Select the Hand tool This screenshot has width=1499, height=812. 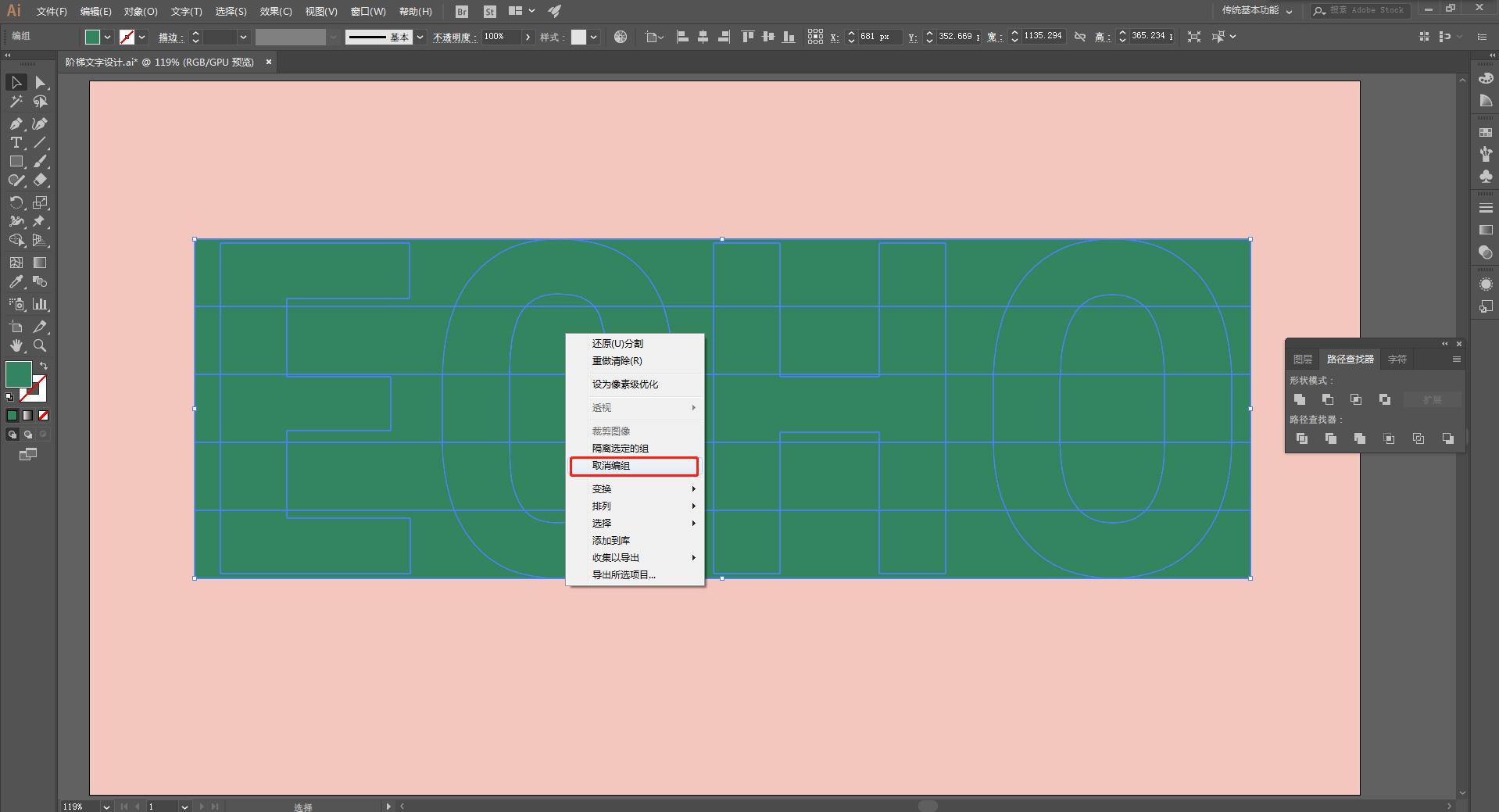click(16, 345)
